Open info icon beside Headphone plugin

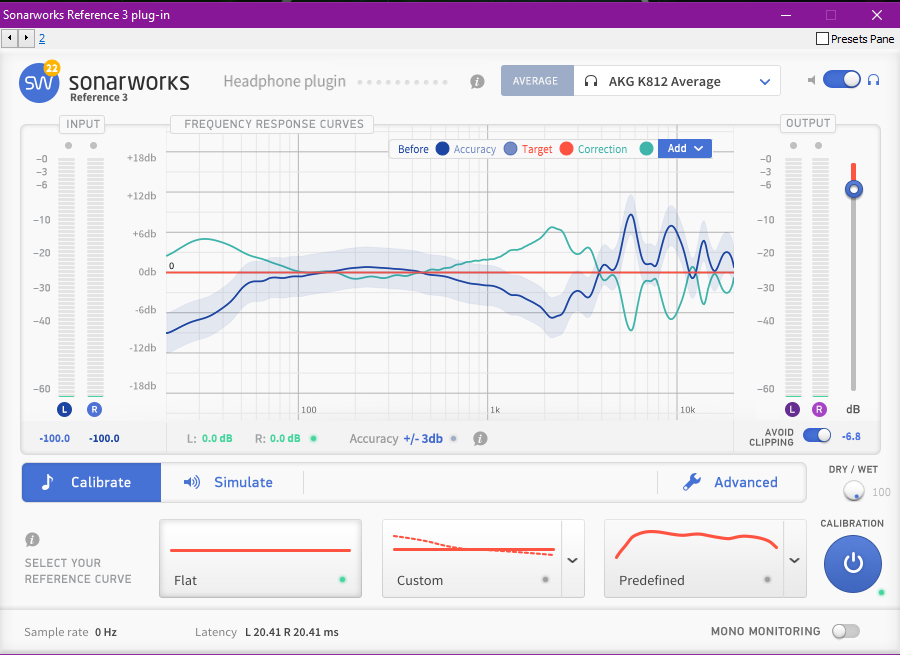(x=477, y=82)
